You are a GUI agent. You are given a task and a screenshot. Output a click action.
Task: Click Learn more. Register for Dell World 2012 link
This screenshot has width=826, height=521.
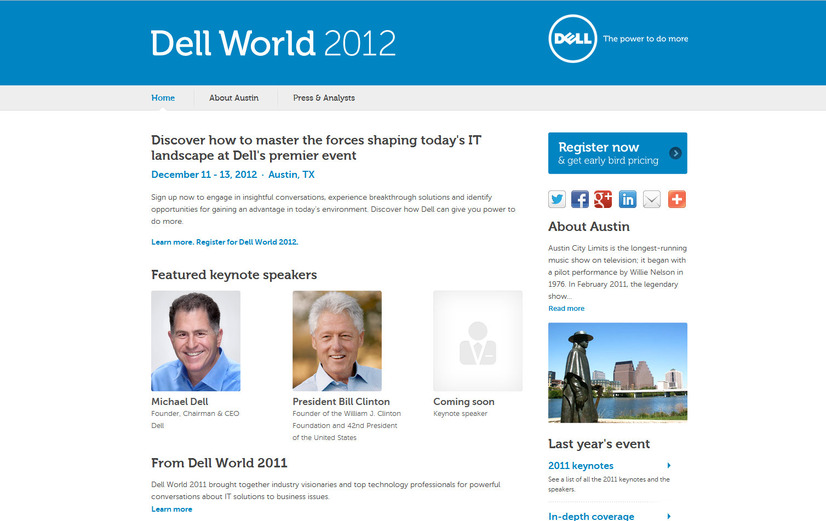point(225,242)
